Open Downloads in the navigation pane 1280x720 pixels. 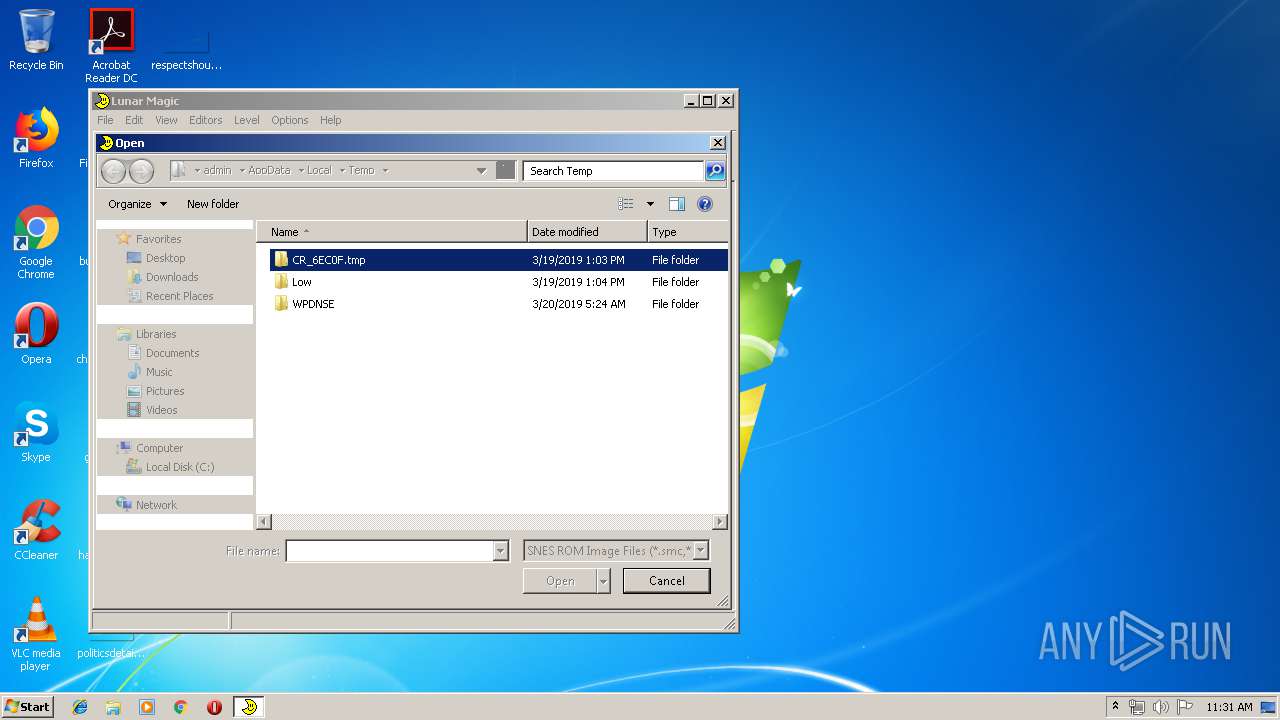pyautogui.click(x=172, y=277)
